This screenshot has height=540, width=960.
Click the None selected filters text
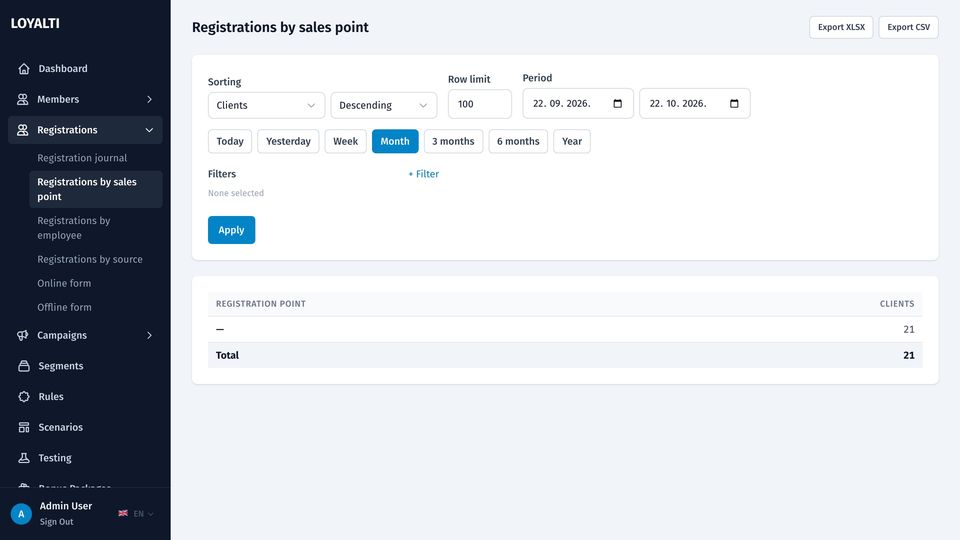[236, 193]
